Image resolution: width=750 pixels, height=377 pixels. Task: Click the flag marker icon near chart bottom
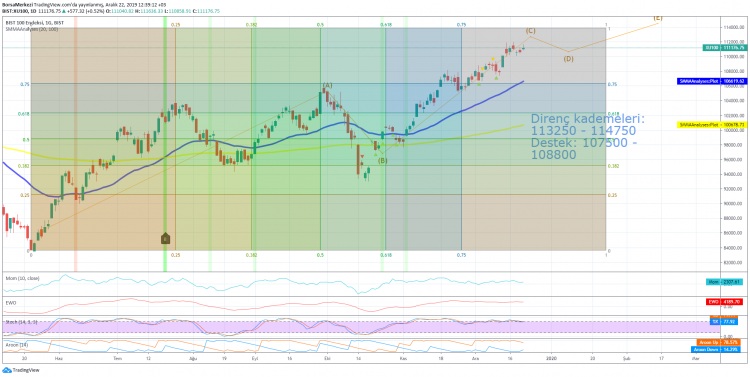[165, 238]
